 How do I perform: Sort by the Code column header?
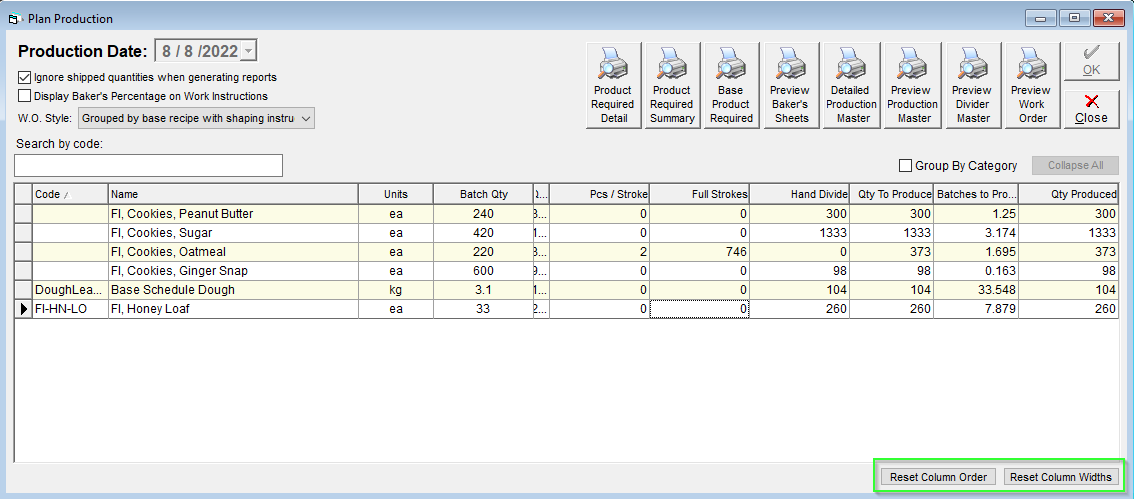click(x=70, y=194)
